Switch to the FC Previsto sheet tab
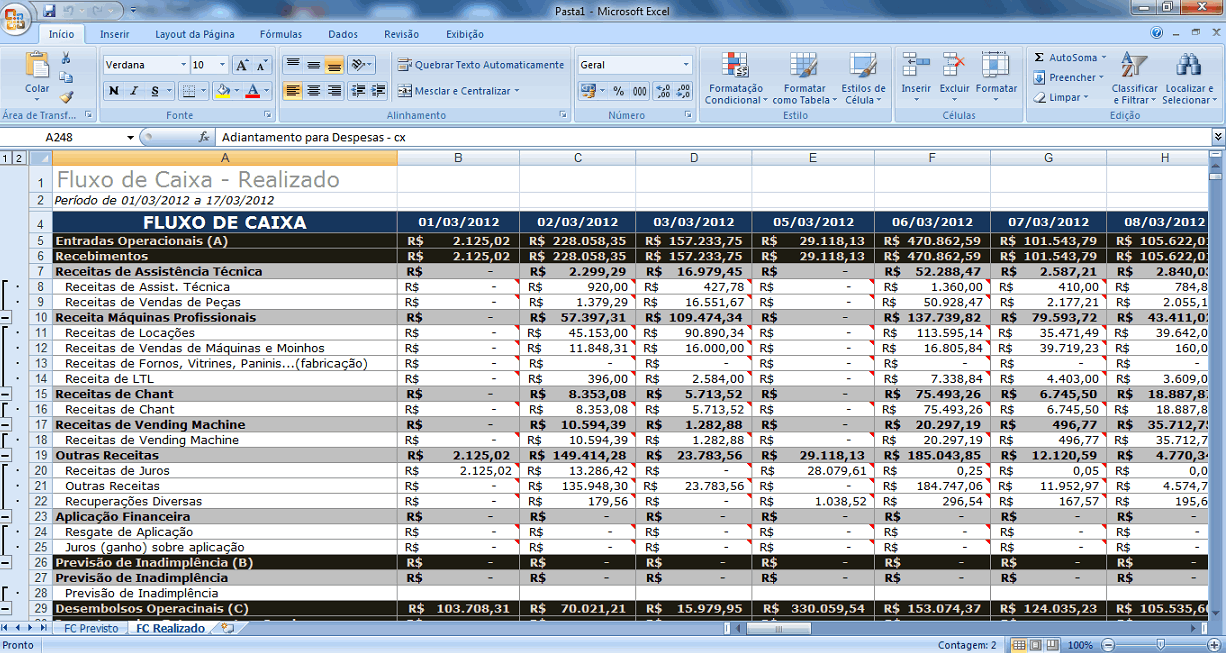Screen dimensions: 1226x653 [91, 628]
